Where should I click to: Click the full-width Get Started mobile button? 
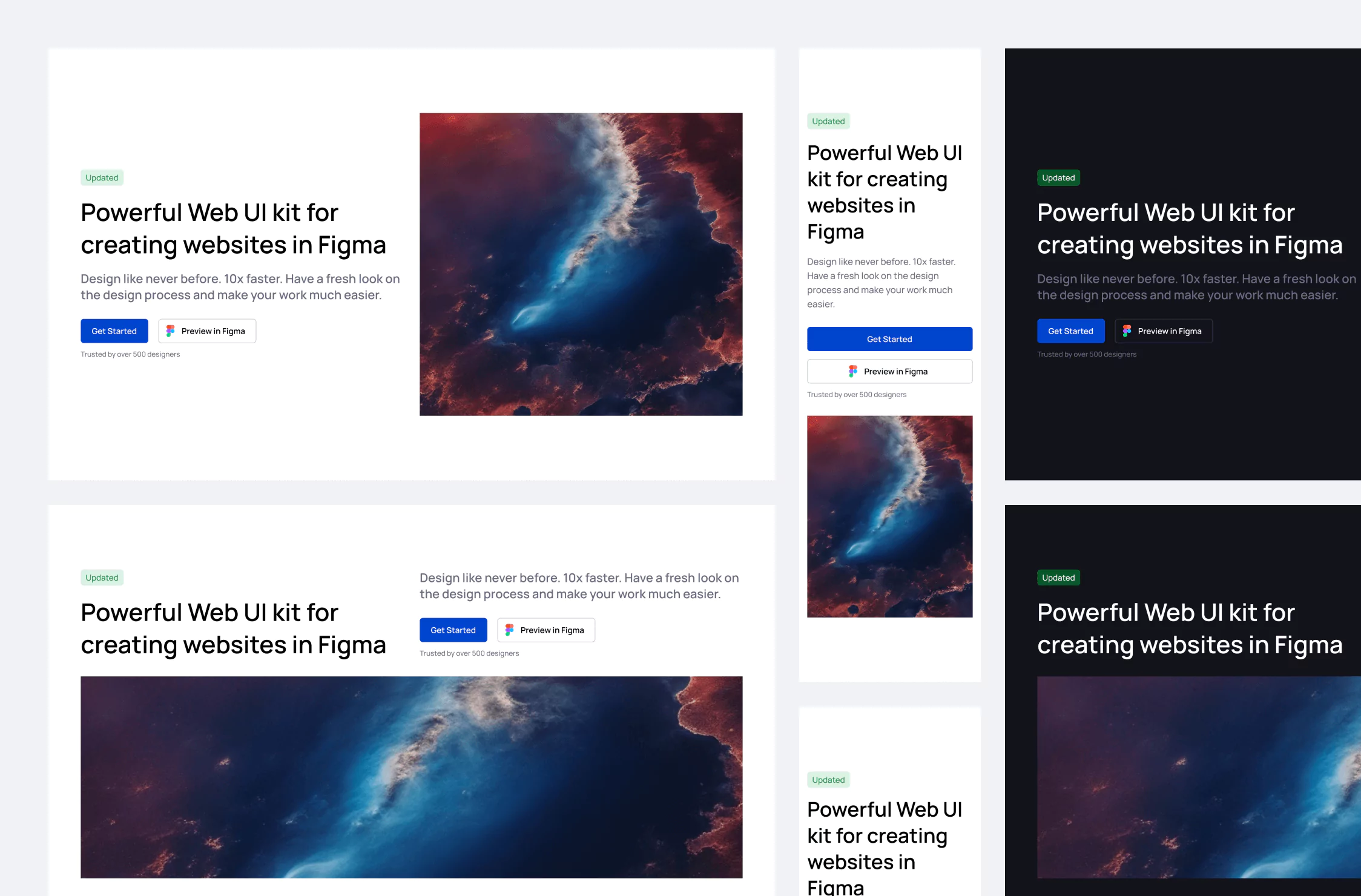tap(889, 339)
